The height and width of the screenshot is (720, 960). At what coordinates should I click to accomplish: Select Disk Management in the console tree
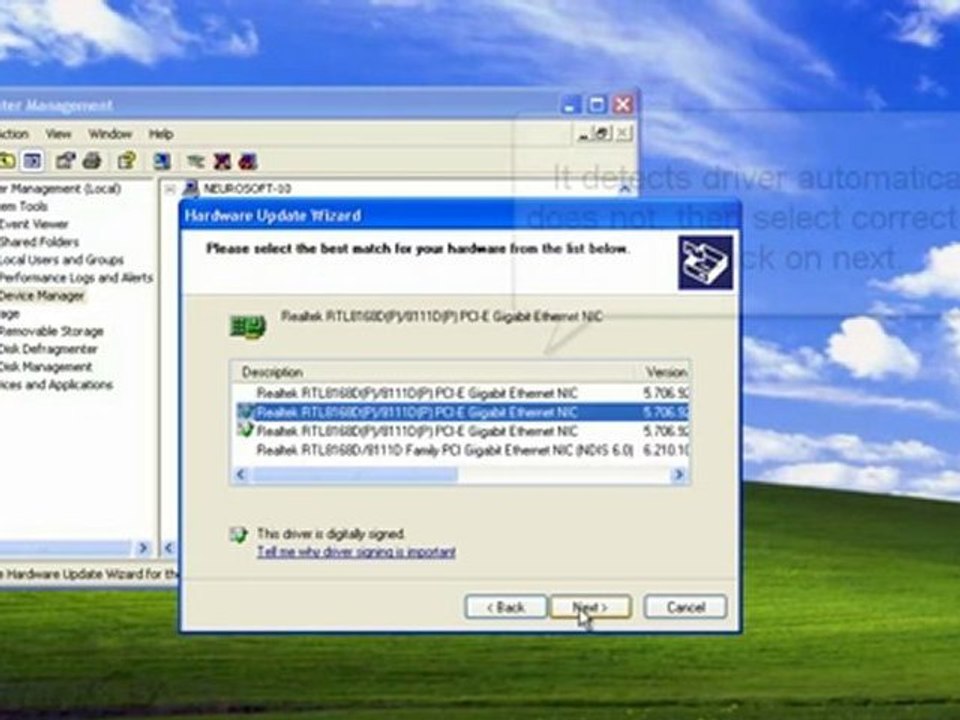tap(46, 367)
